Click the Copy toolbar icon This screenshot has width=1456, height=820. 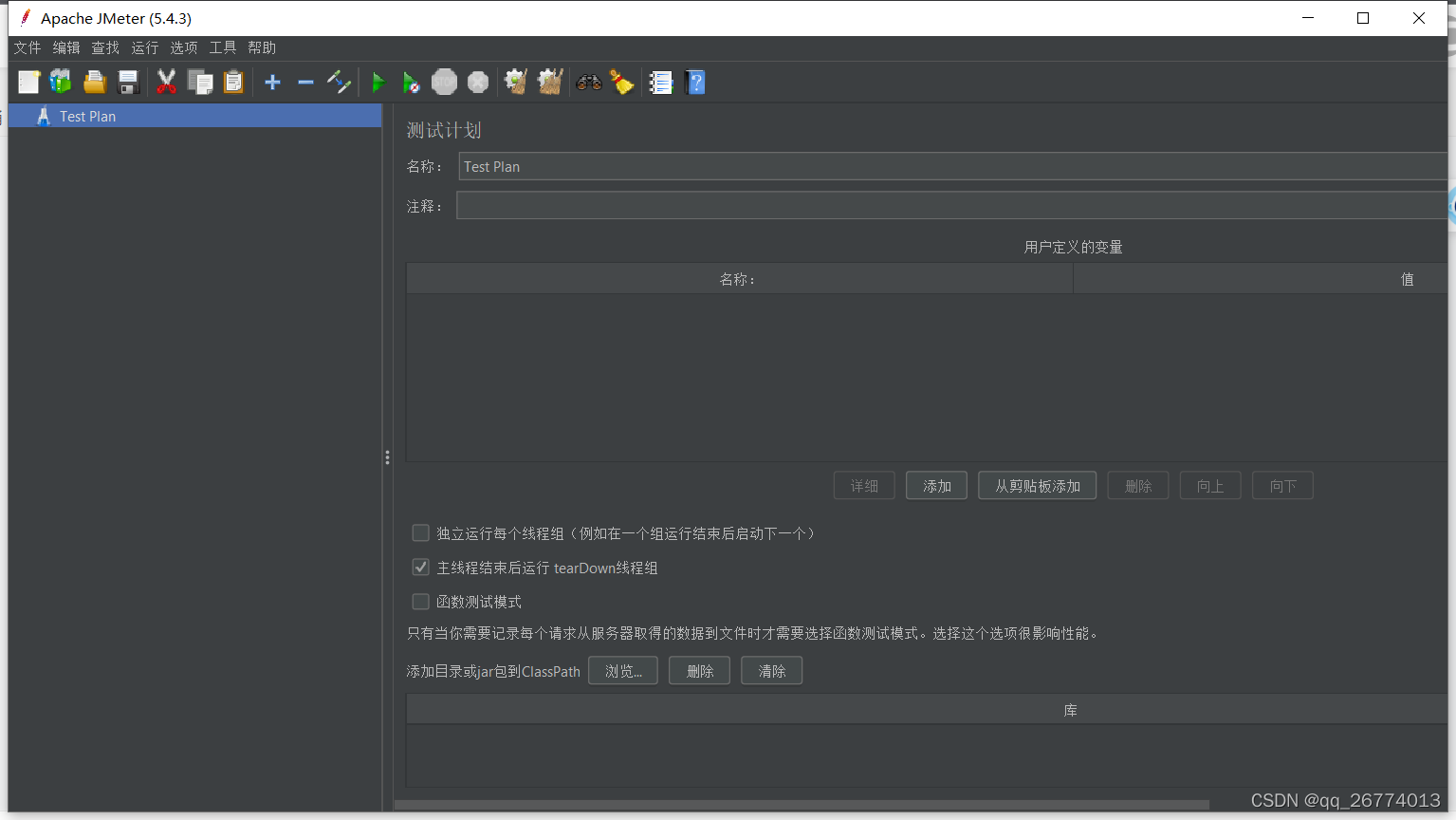200,83
